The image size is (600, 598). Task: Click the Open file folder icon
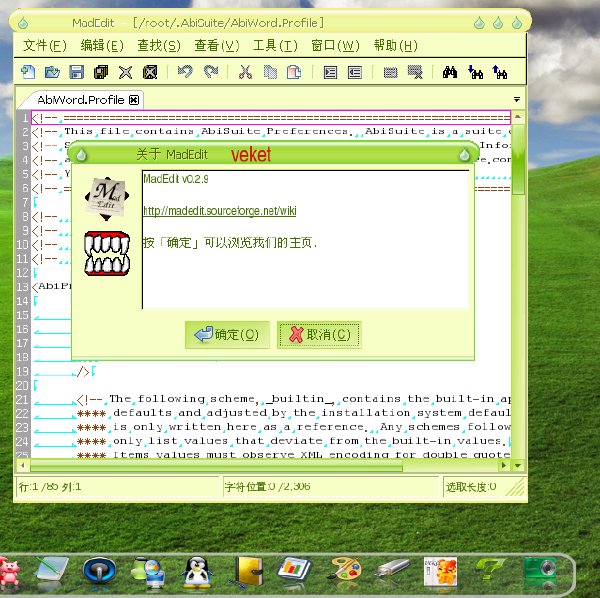coord(52,72)
